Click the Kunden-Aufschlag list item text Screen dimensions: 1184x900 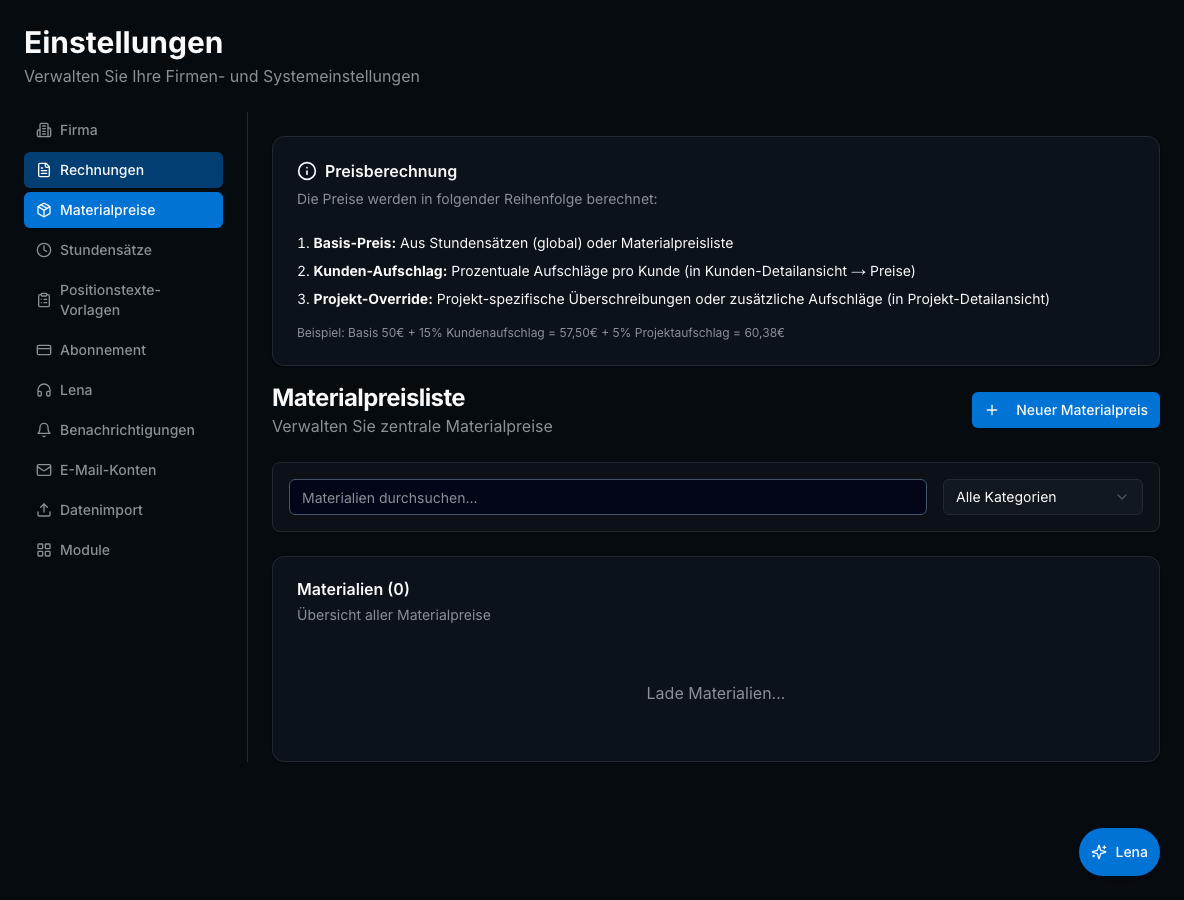pos(606,271)
